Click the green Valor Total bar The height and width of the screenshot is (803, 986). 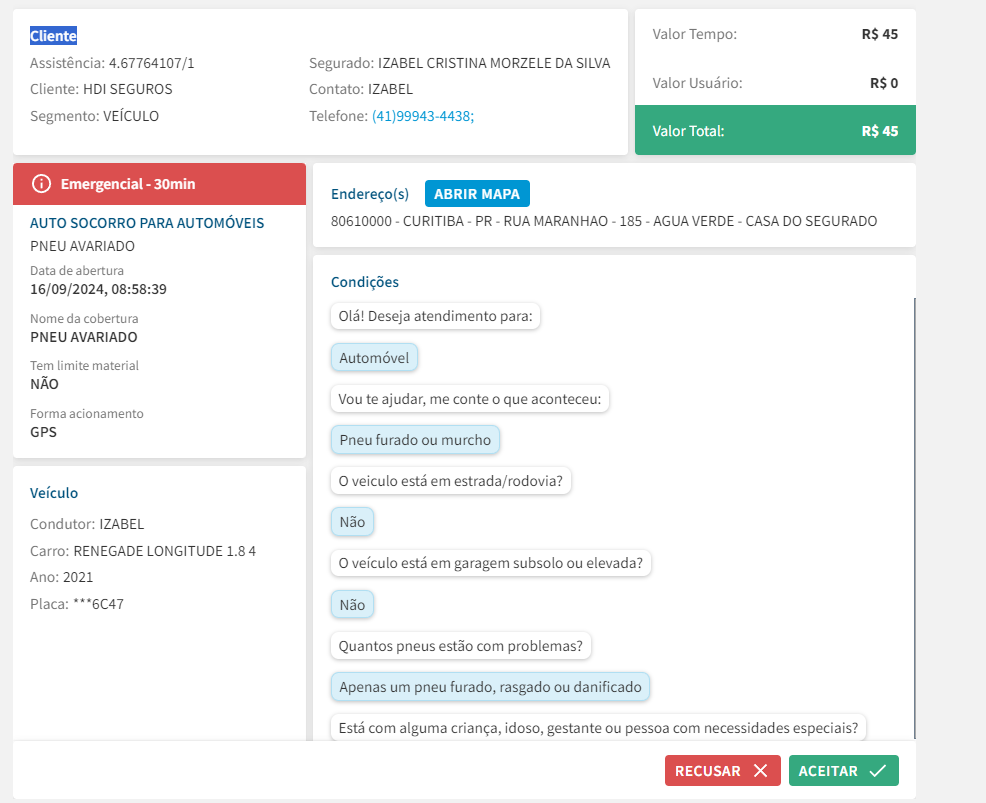pos(775,131)
